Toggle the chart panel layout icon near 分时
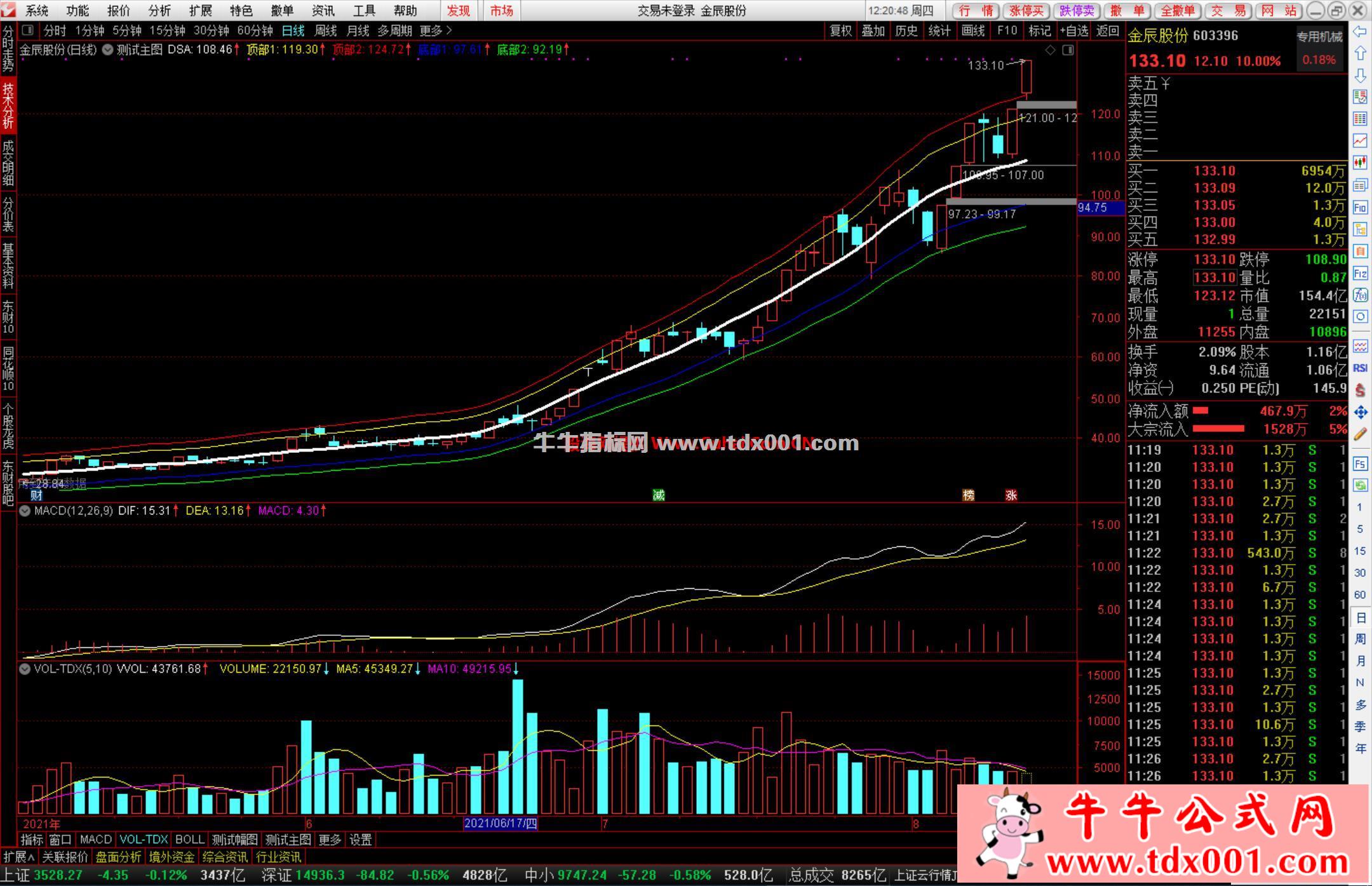Viewport: 1372px width, 886px height. click(27, 30)
